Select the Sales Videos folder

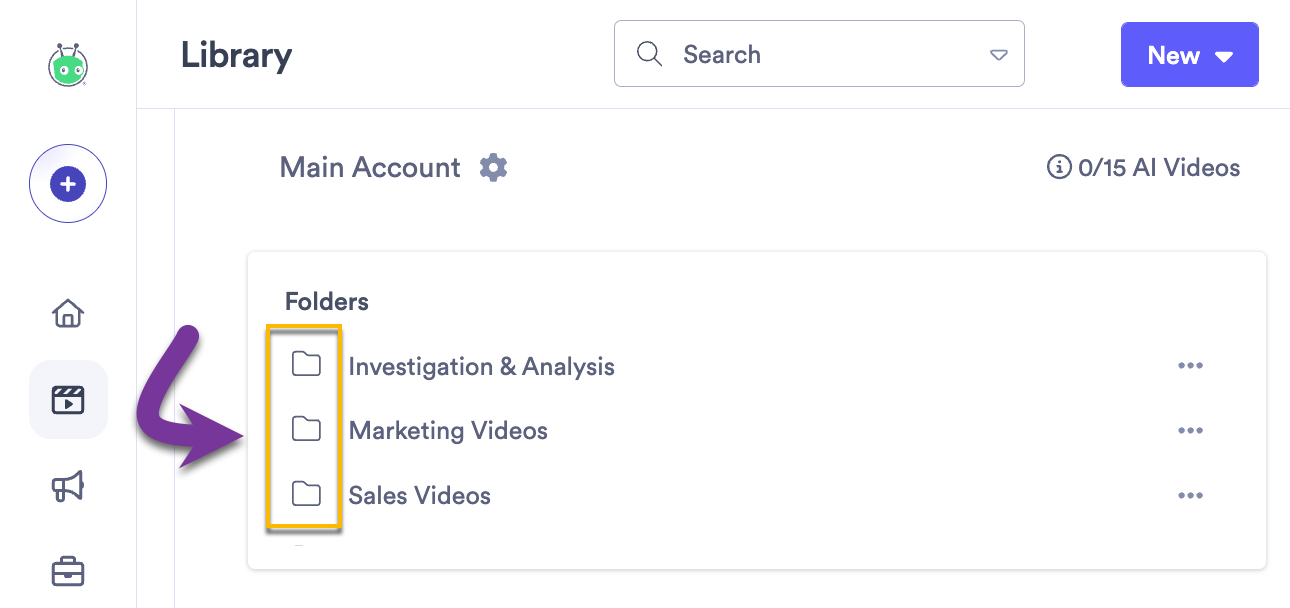pyautogui.click(x=420, y=495)
